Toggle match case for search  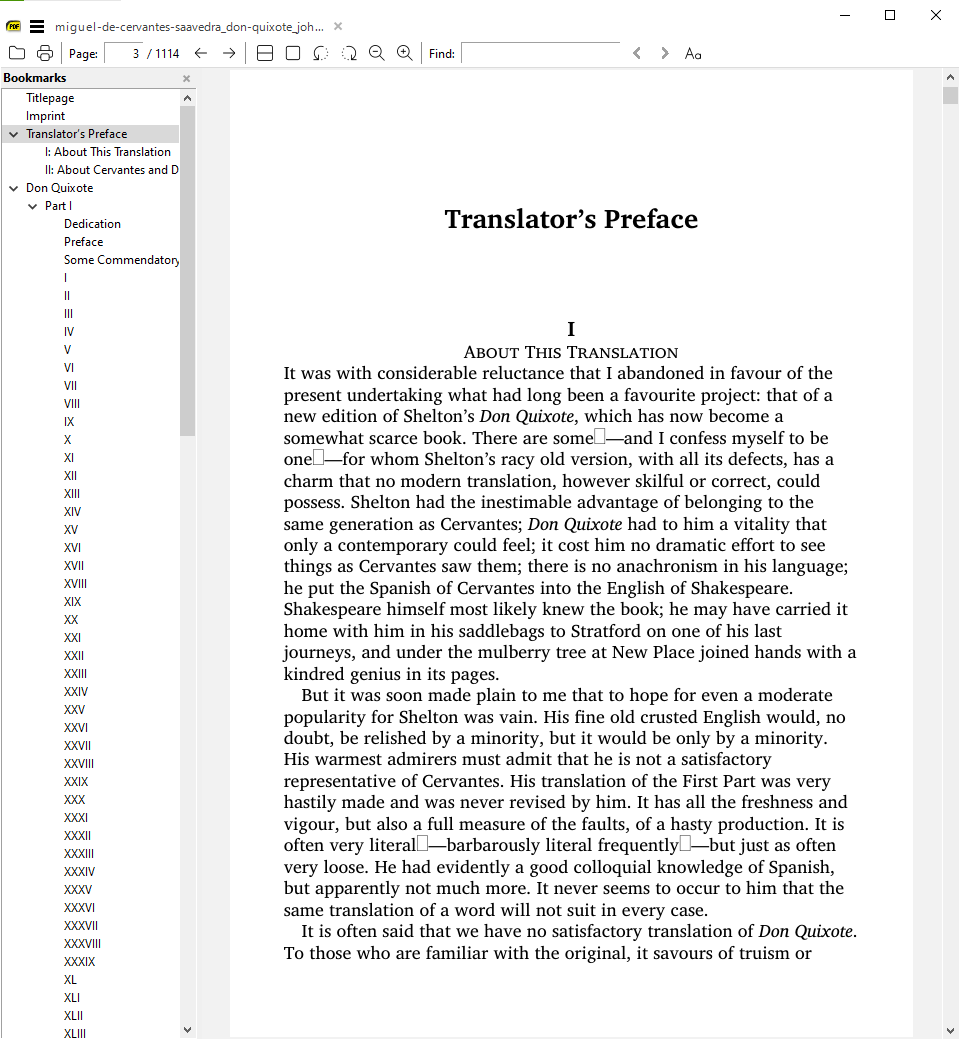click(692, 53)
